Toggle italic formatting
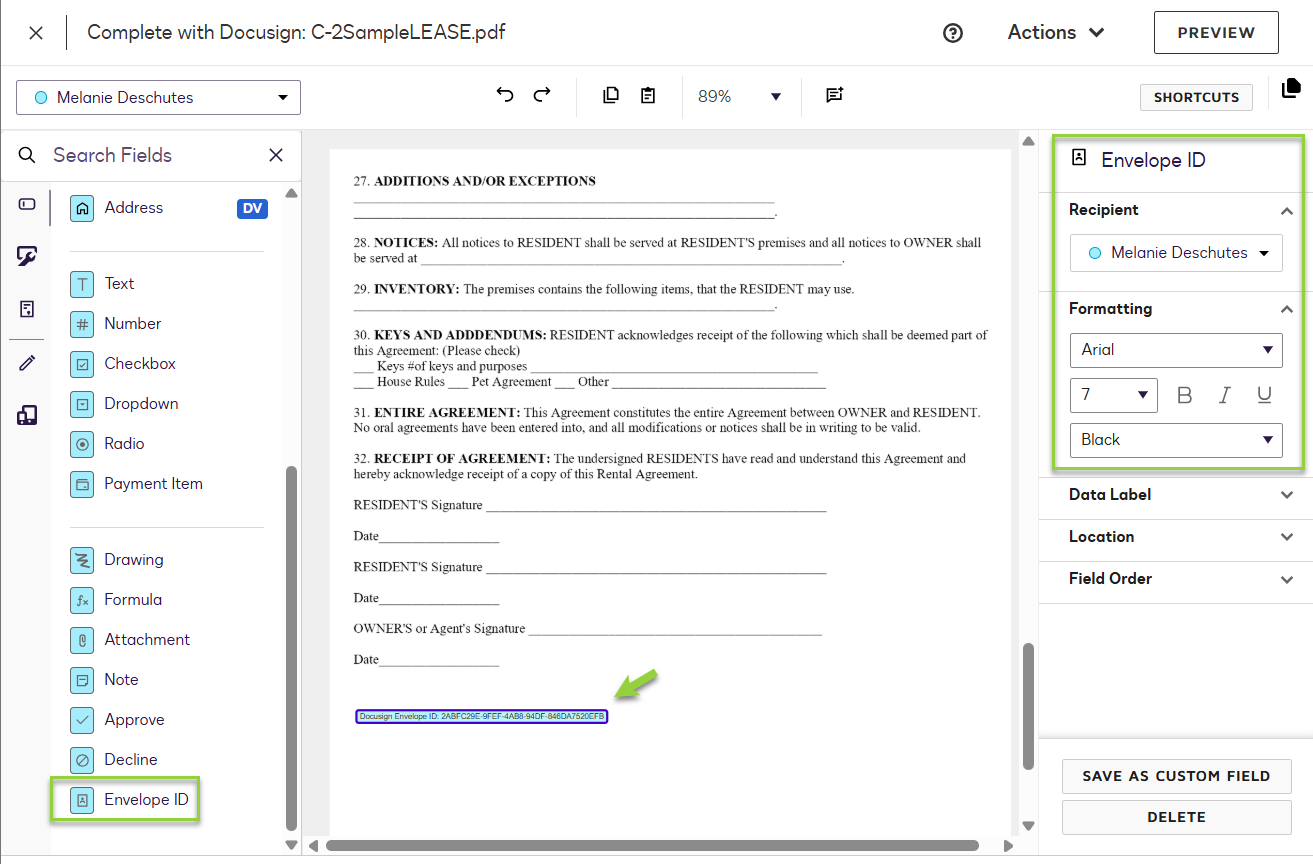Screen dimensions: 1313x864 1224,395
